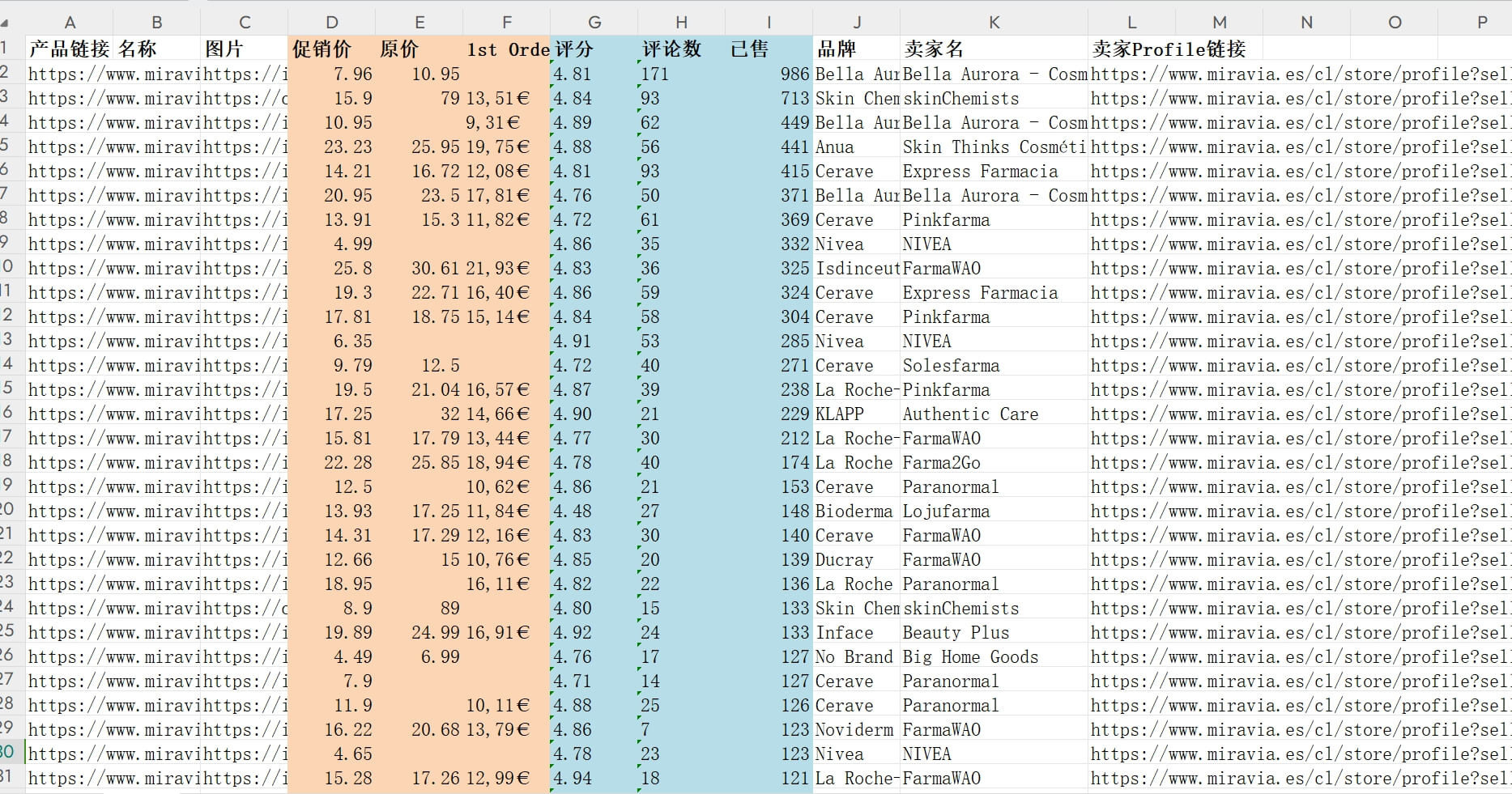Image resolution: width=1512 pixels, height=794 pixels.
Task: Click header cell 产品链接
Action: click(x=69, y=49)
